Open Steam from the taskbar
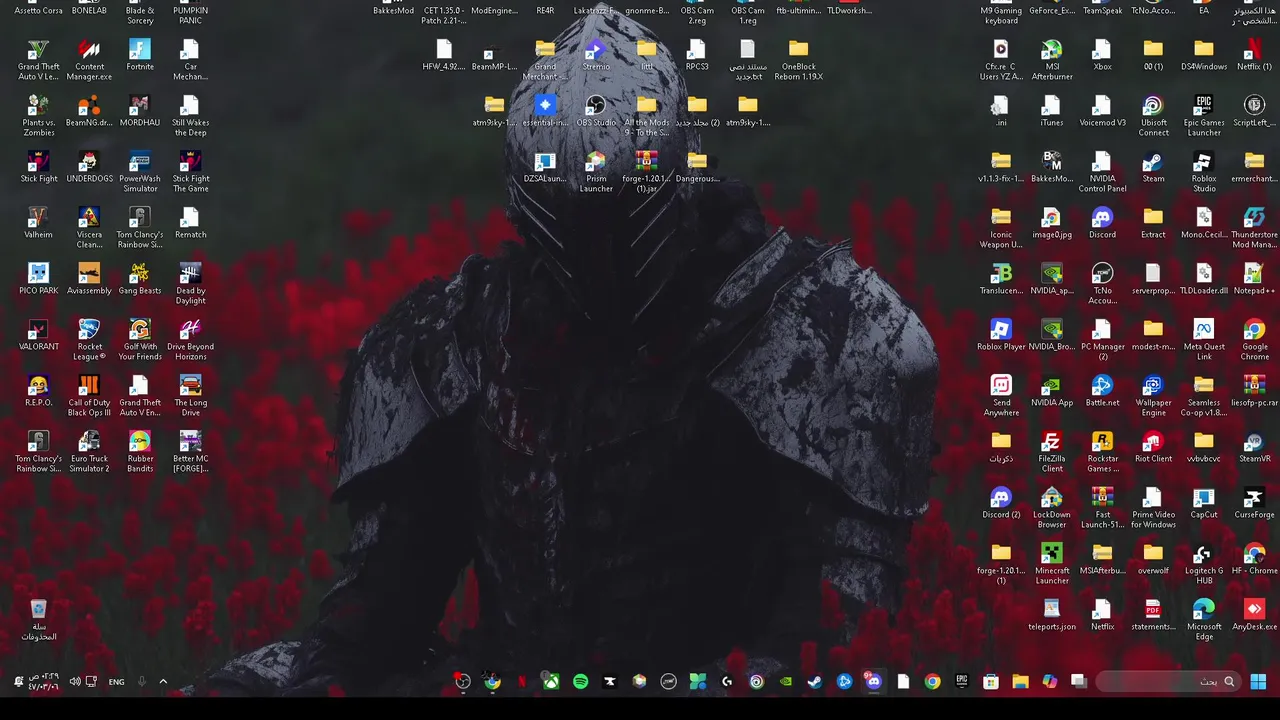Viewport: 1280px width, 720px height. (x=815, y=682)
